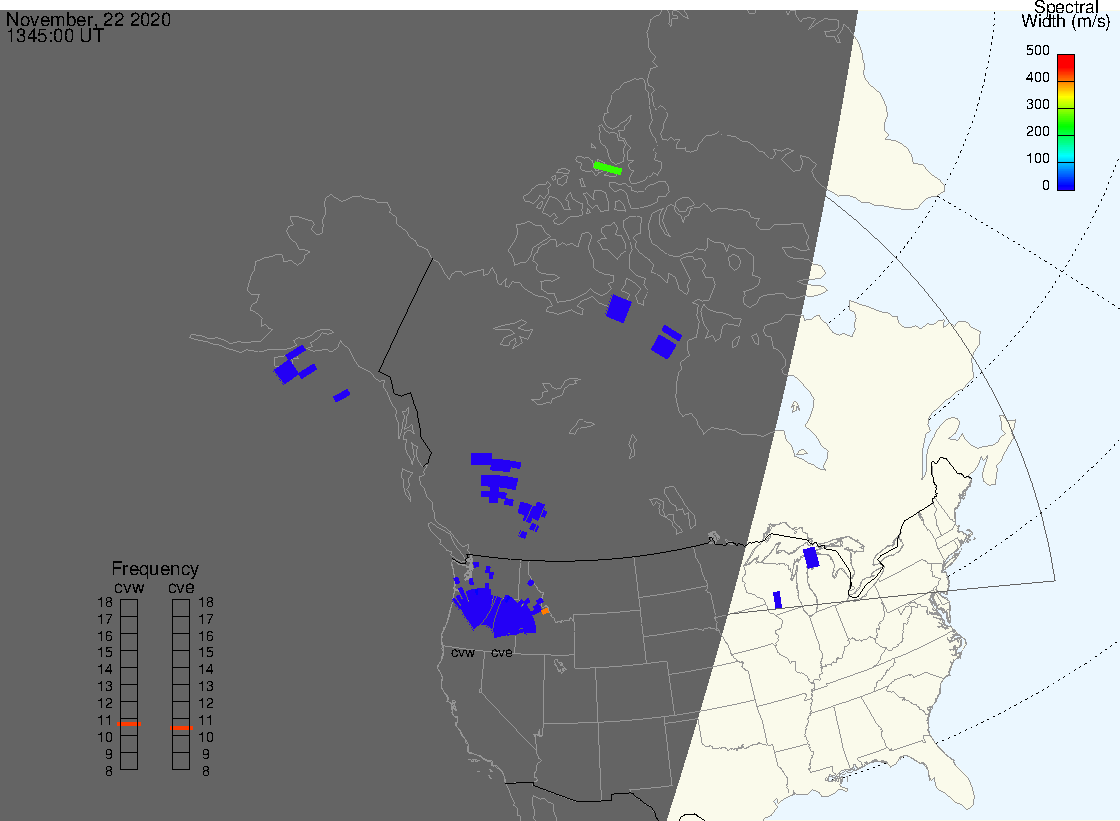Screen dimensions: 1120x821
Task: Click the green scatter patch in the Arctic
Action: pyautogui.click(x=607, y=168)
